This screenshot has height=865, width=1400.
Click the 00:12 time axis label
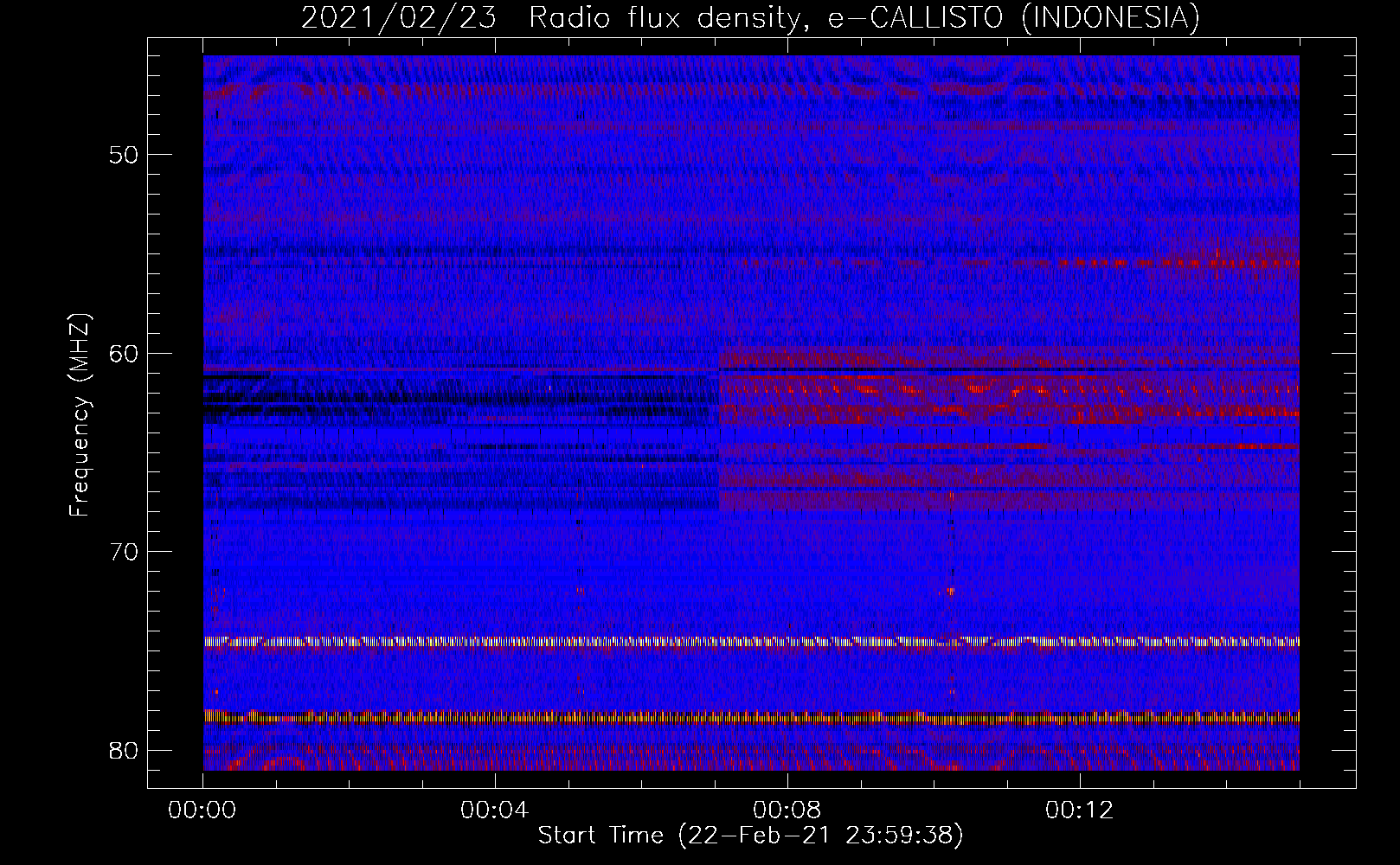[1080, 811]
